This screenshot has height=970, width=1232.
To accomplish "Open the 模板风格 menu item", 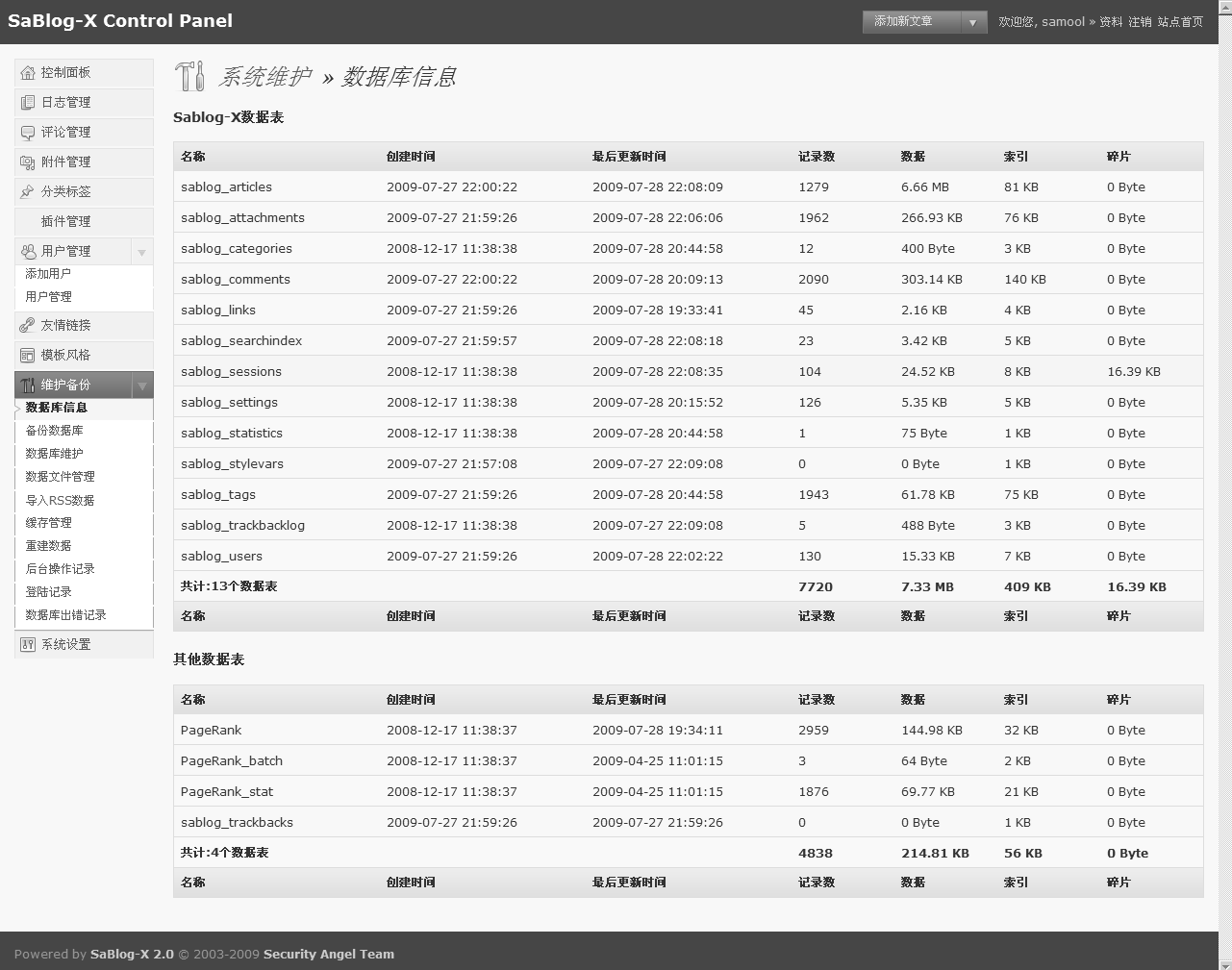I will click(84, 356).
